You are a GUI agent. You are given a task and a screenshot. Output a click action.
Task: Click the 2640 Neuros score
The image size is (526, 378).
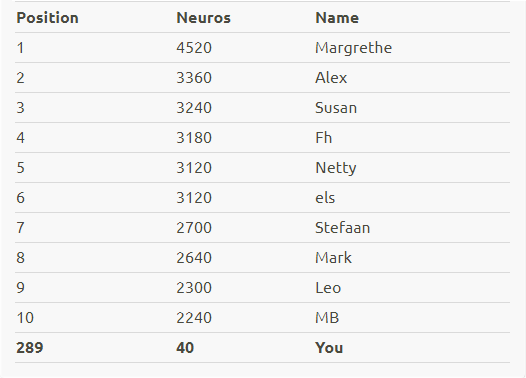coord(194,258)
